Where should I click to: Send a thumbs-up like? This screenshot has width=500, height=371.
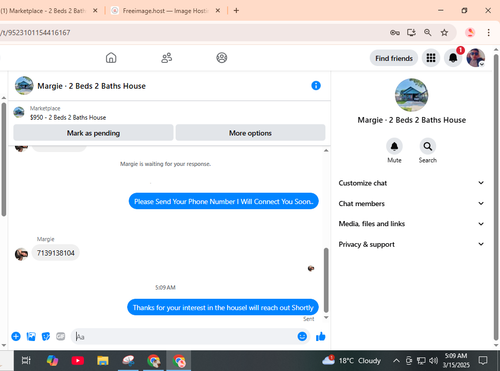point(321,337)
